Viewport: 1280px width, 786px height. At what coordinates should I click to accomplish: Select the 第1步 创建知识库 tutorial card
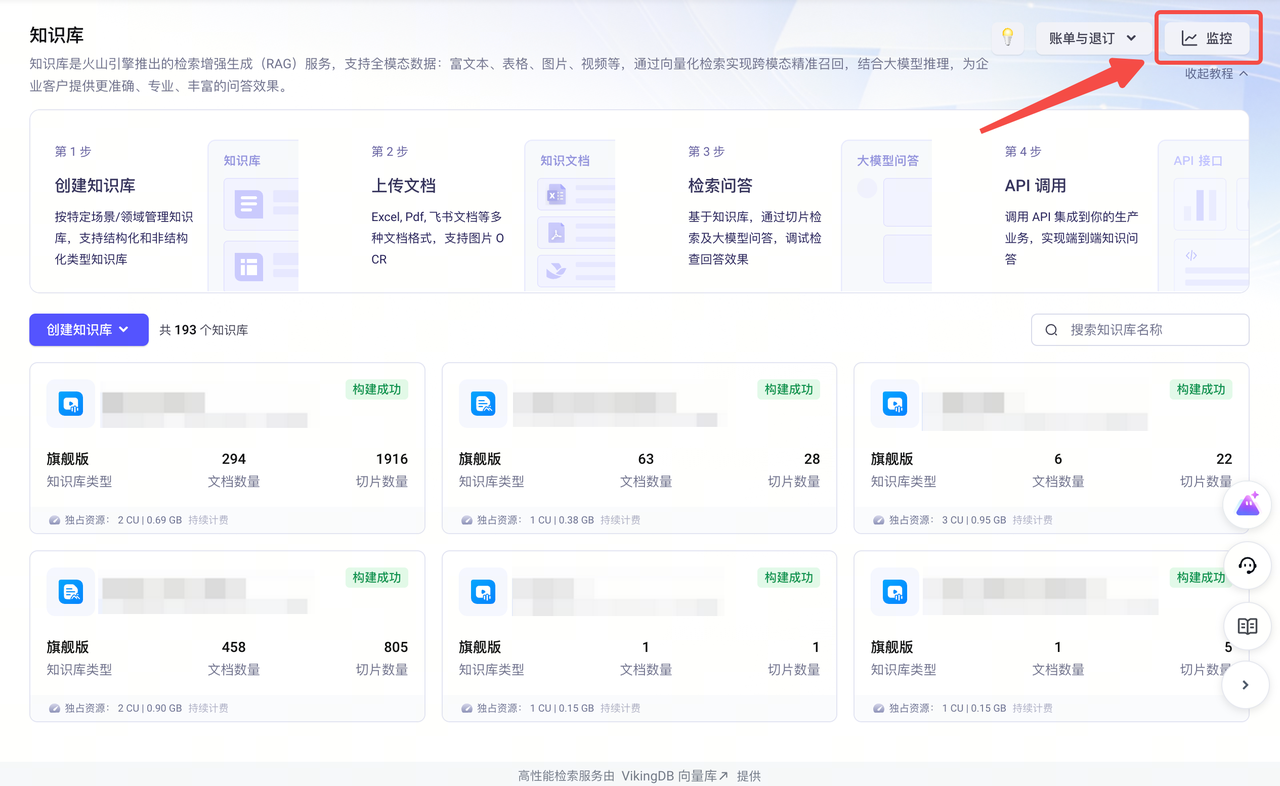[x=165, y=202]
